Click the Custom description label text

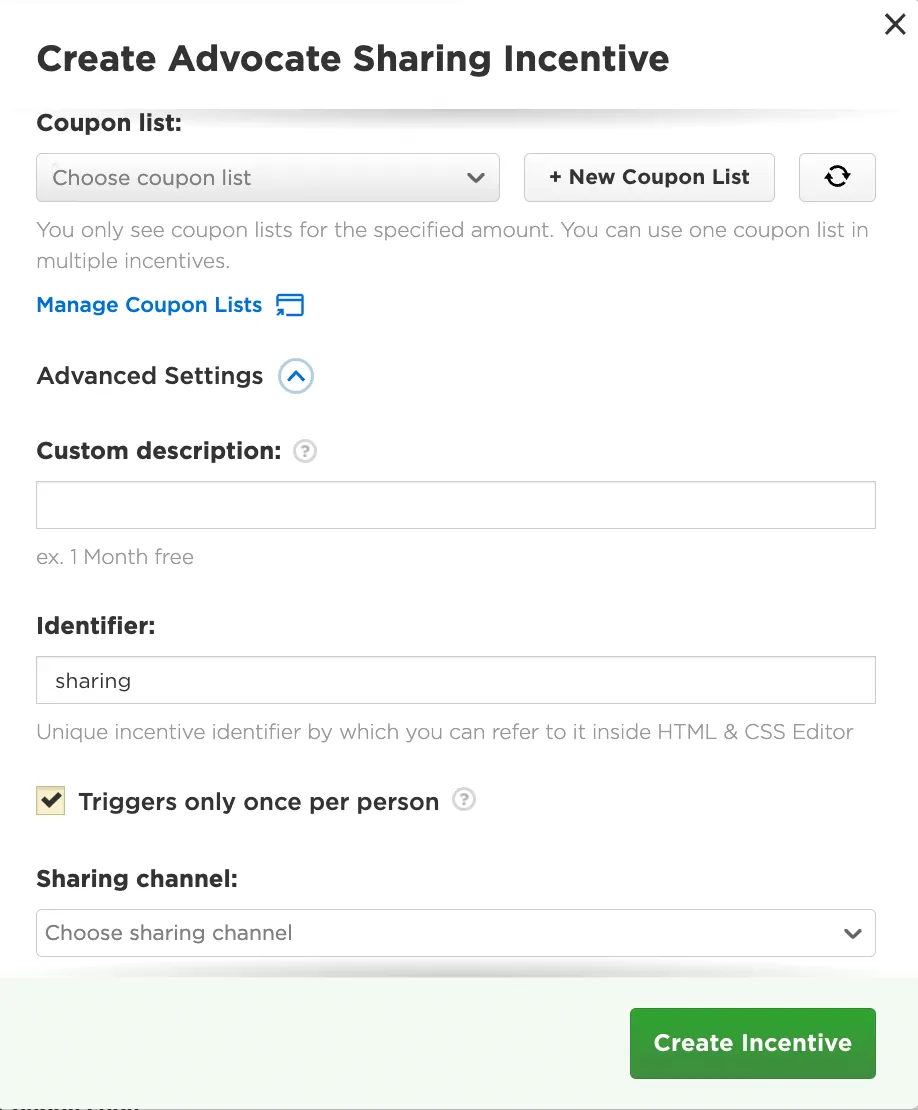[x=159, y=451]
